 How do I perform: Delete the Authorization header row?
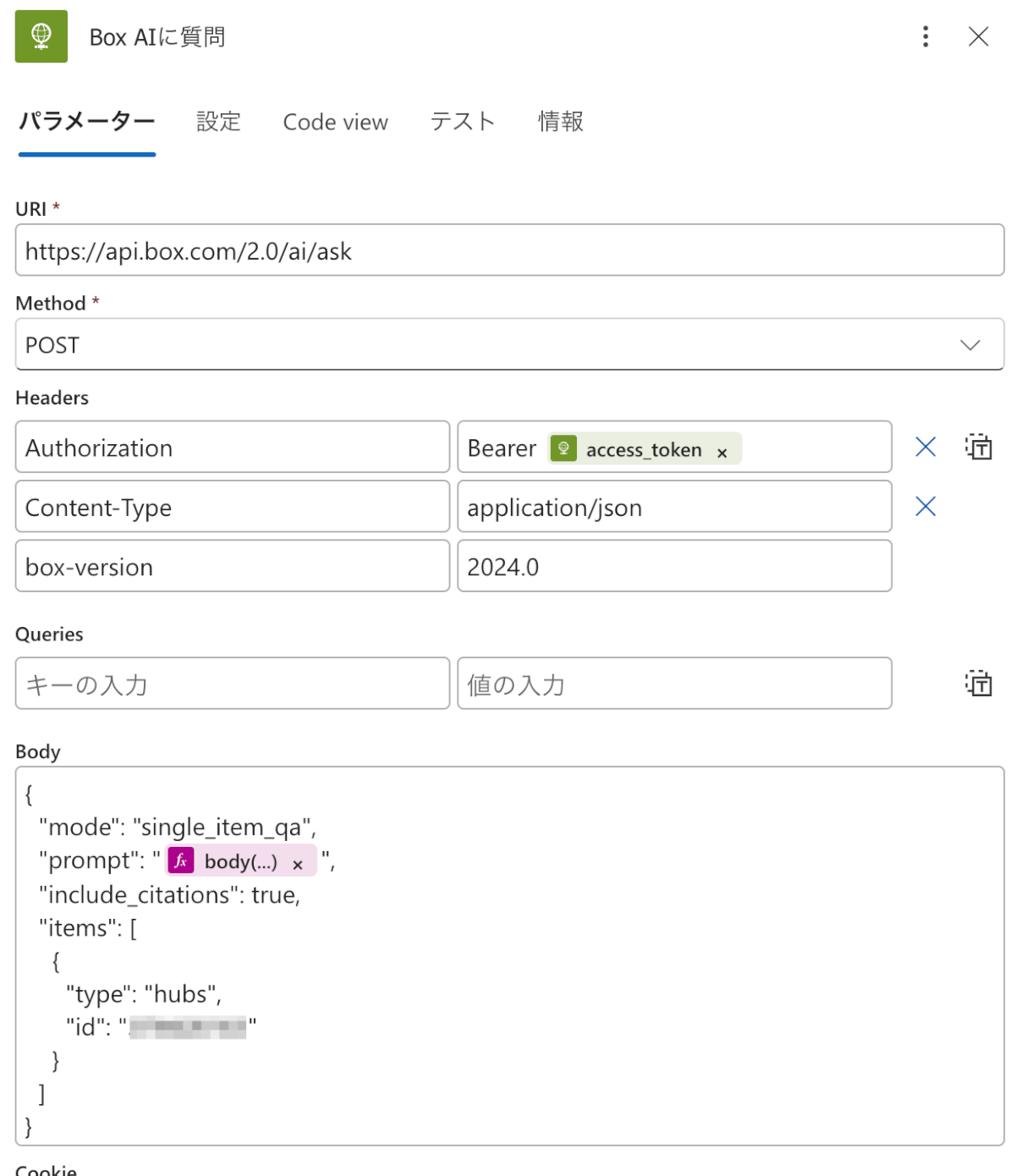[925, 447]
